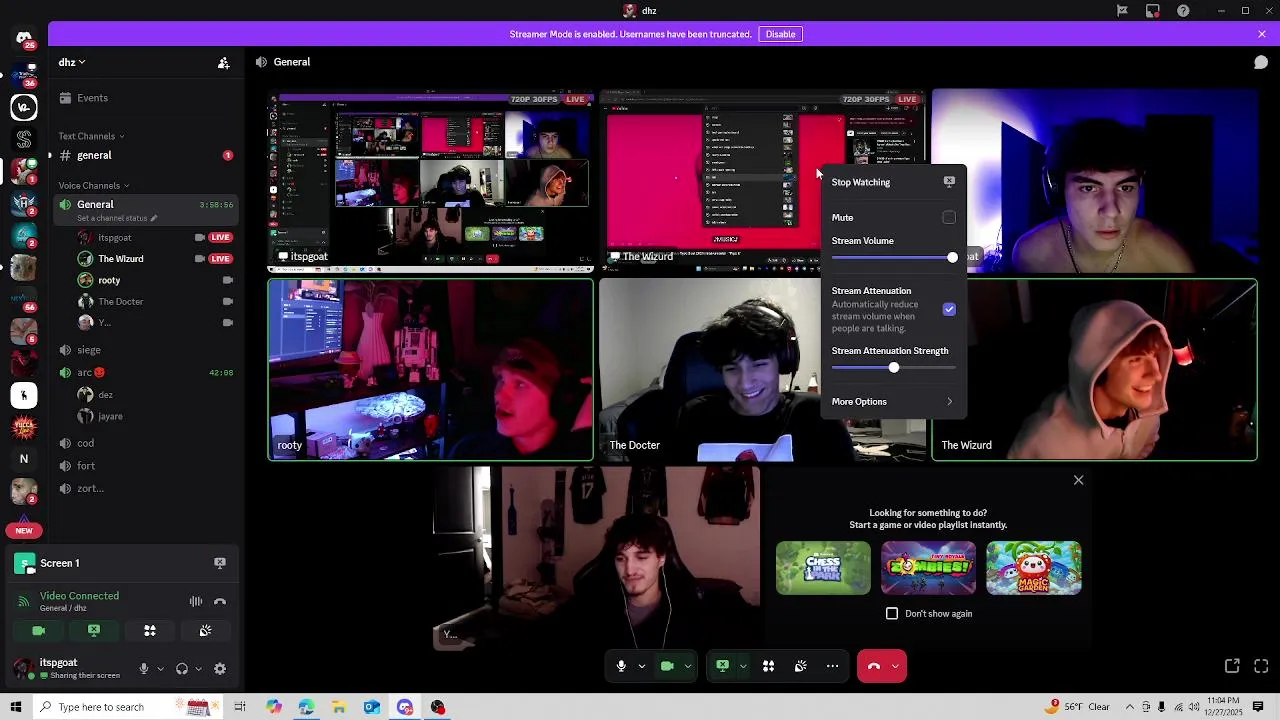
Task: Toggle screen share button in sidebar panel
Action: [x=94, y=631]
